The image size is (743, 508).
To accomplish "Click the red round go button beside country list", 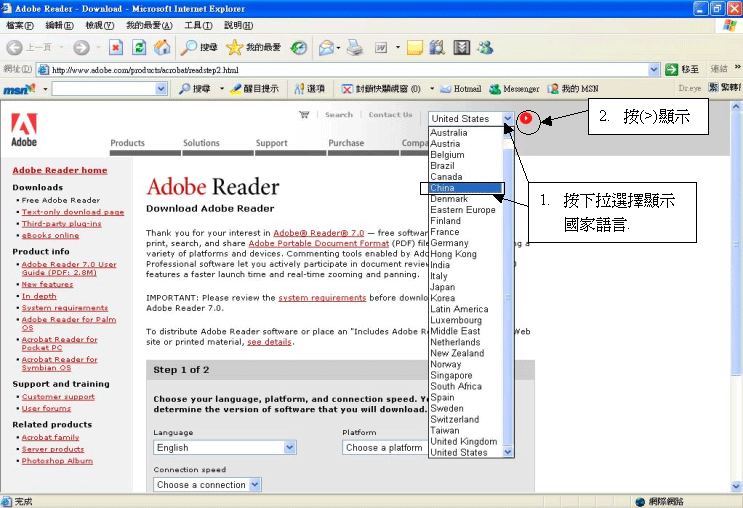I will [526, 118].
